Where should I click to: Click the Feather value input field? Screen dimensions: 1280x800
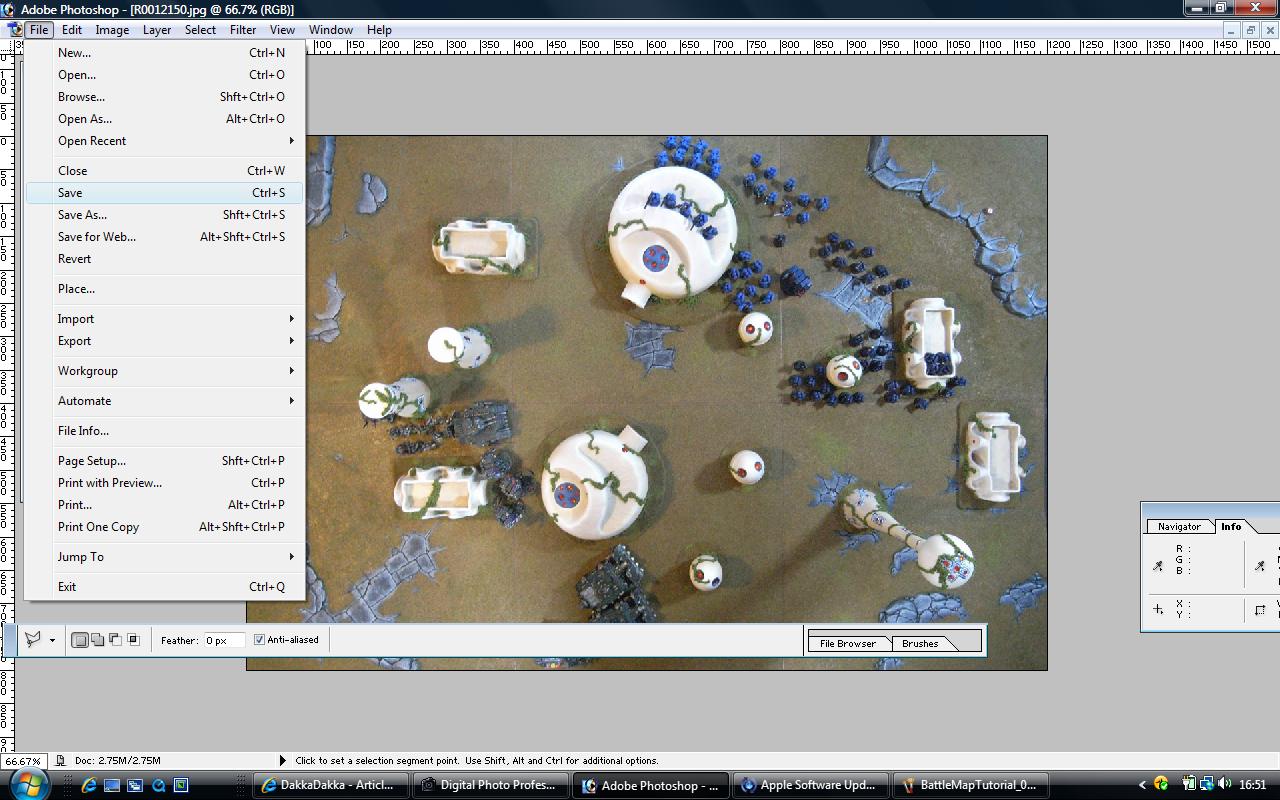click(224, 640)
